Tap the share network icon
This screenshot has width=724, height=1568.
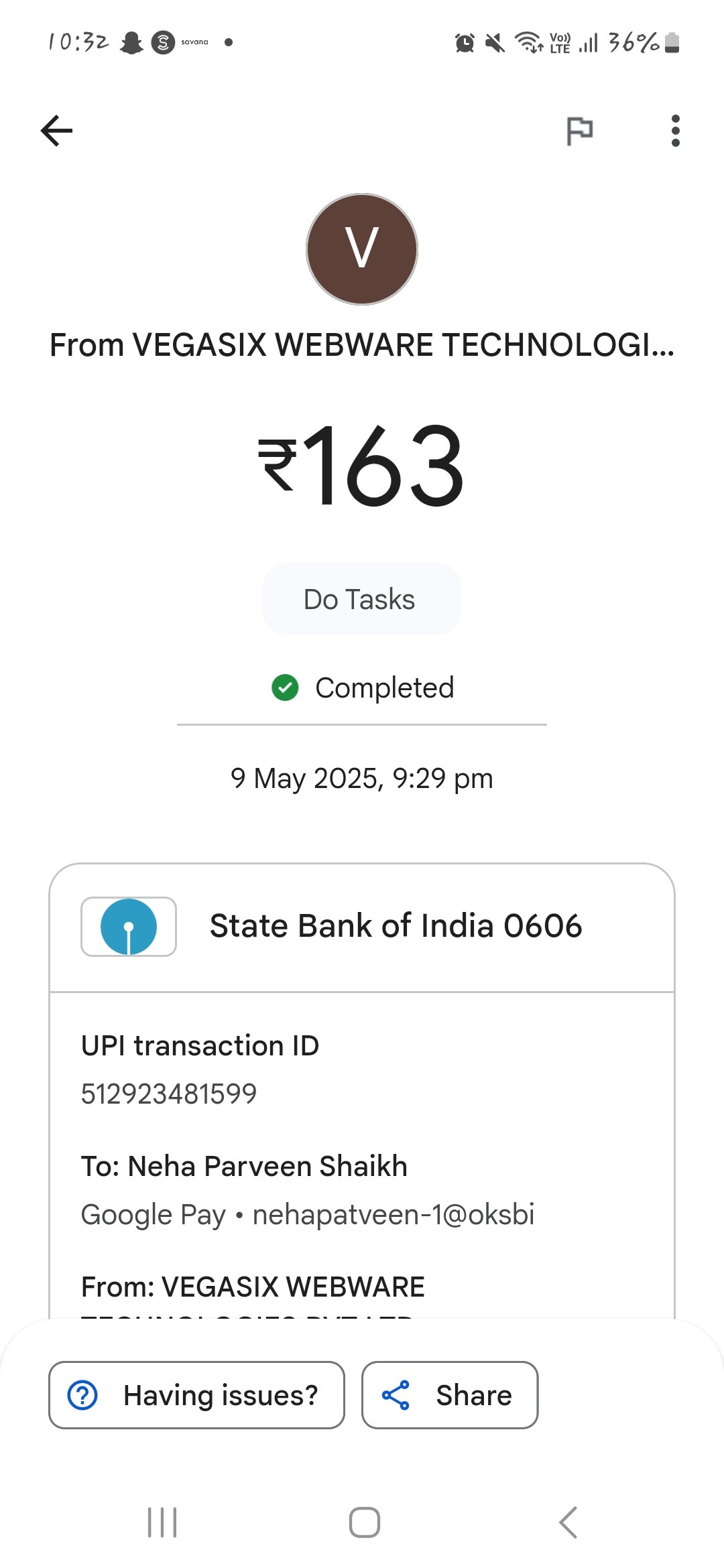point(396,1395)
